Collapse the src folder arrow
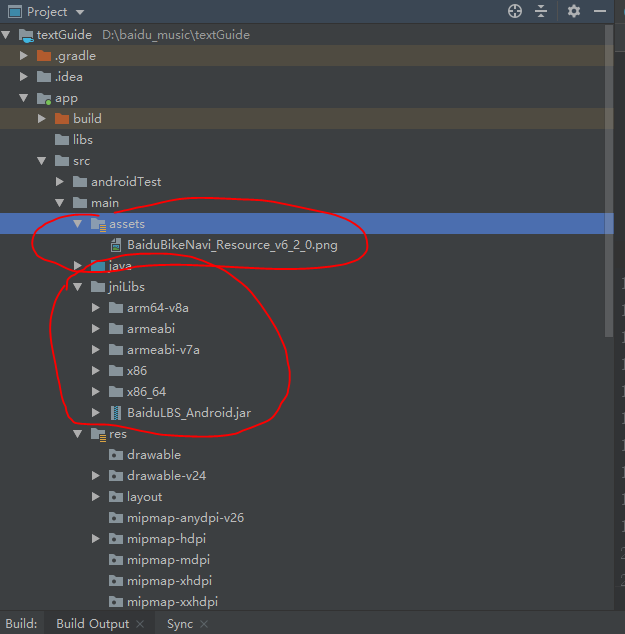 (x=41, y=161)
